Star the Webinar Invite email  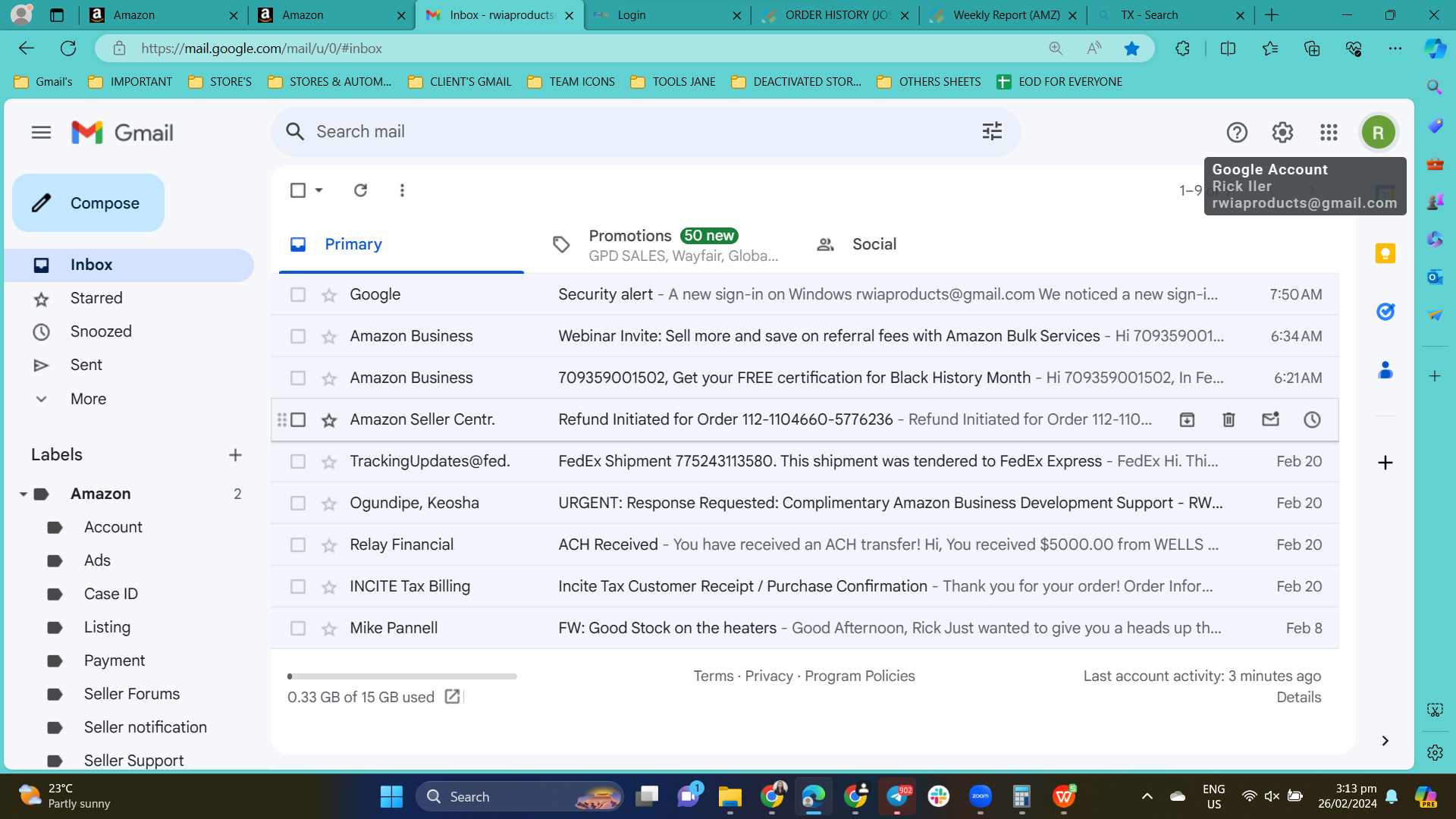click(x=328, y=337)
